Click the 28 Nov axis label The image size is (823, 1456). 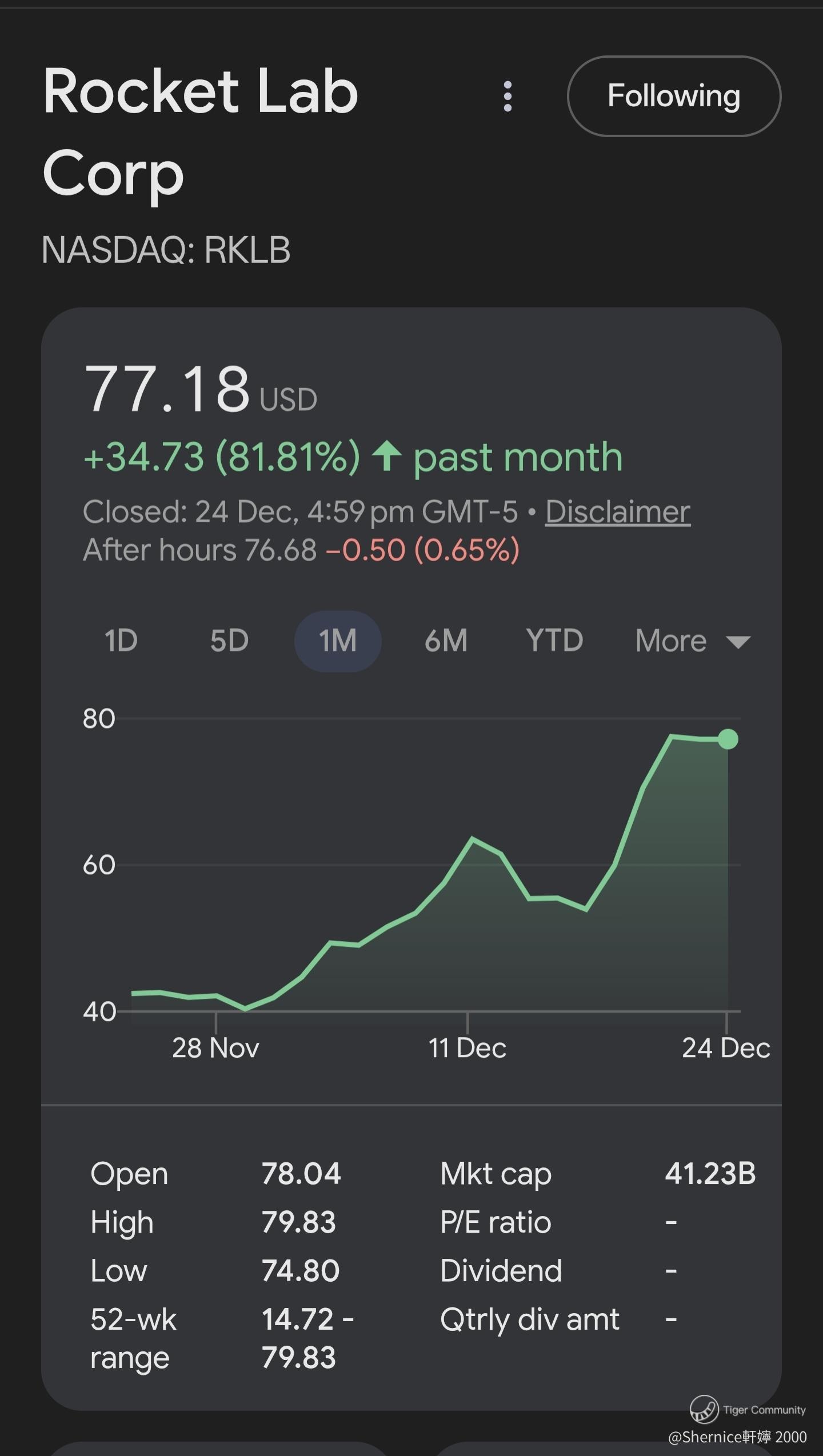(215, 1048)
